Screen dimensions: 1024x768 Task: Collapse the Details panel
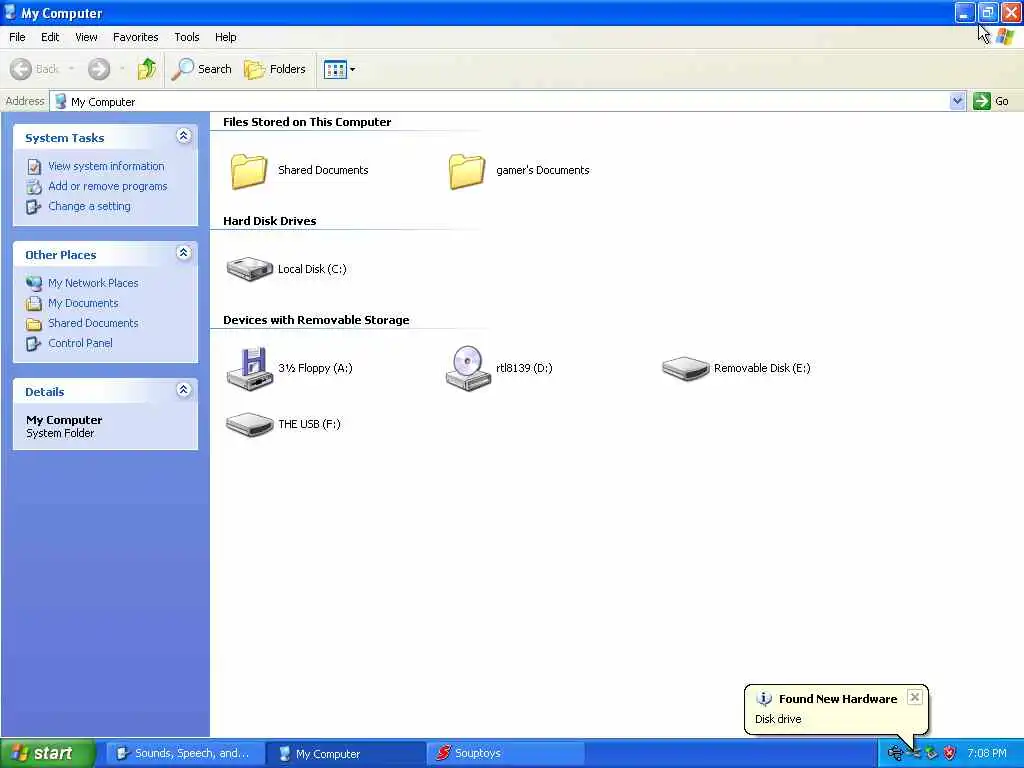tap(184, 390)
